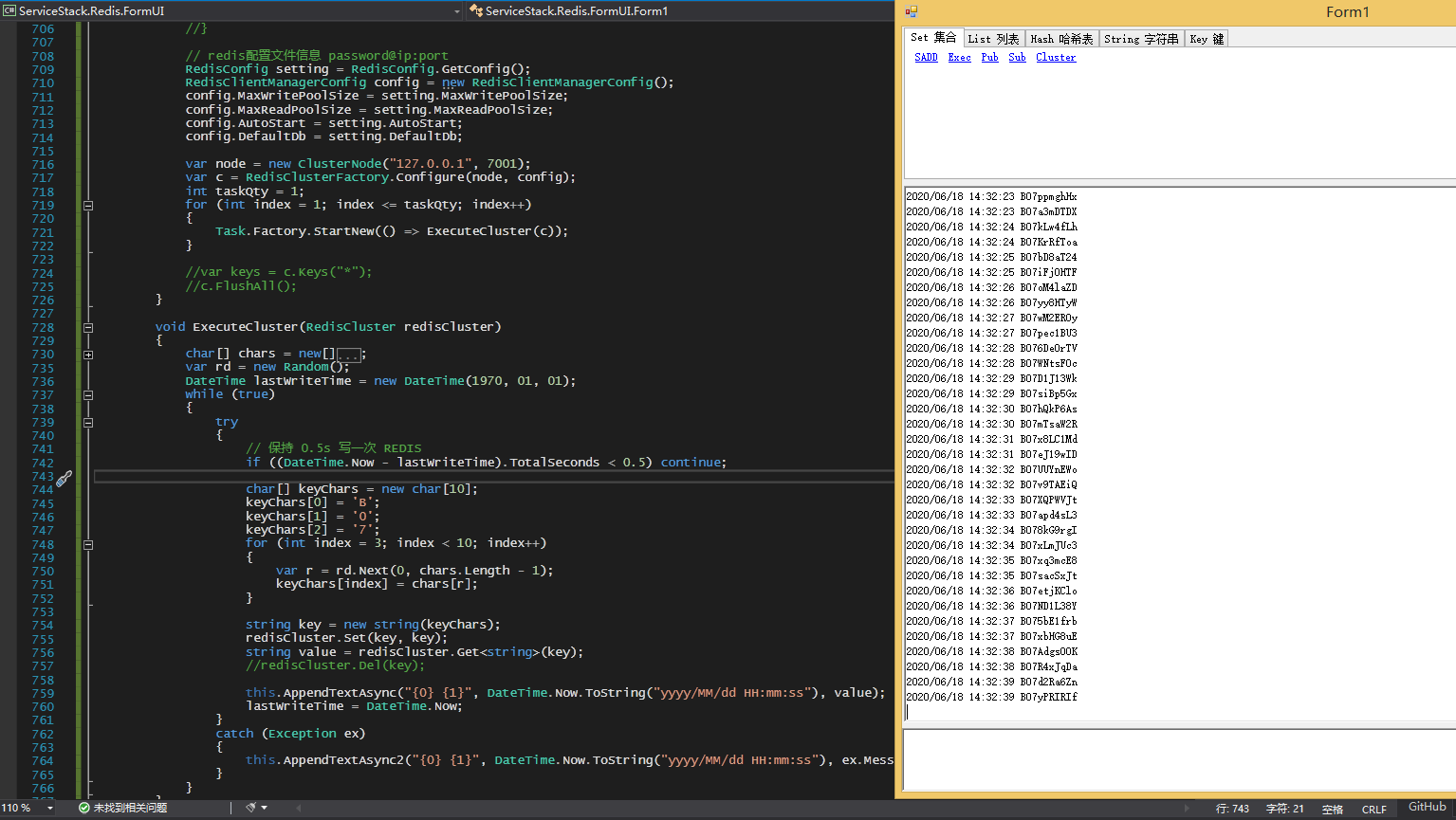Screen dimensions: 1456x820
Task: Click the CRLF line ending indicator
Action: (x=1373, y=809)
